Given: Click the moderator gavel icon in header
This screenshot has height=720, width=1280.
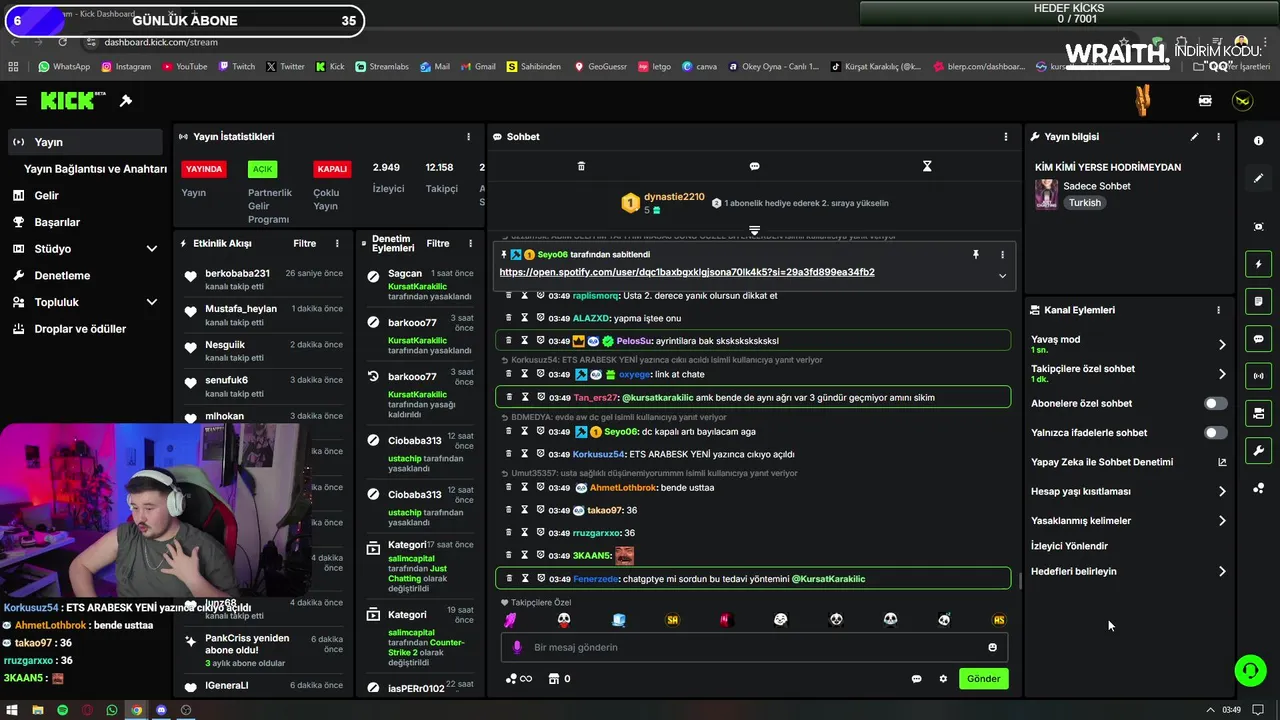Looking at the screenshot, I should (x=126, y=101).
